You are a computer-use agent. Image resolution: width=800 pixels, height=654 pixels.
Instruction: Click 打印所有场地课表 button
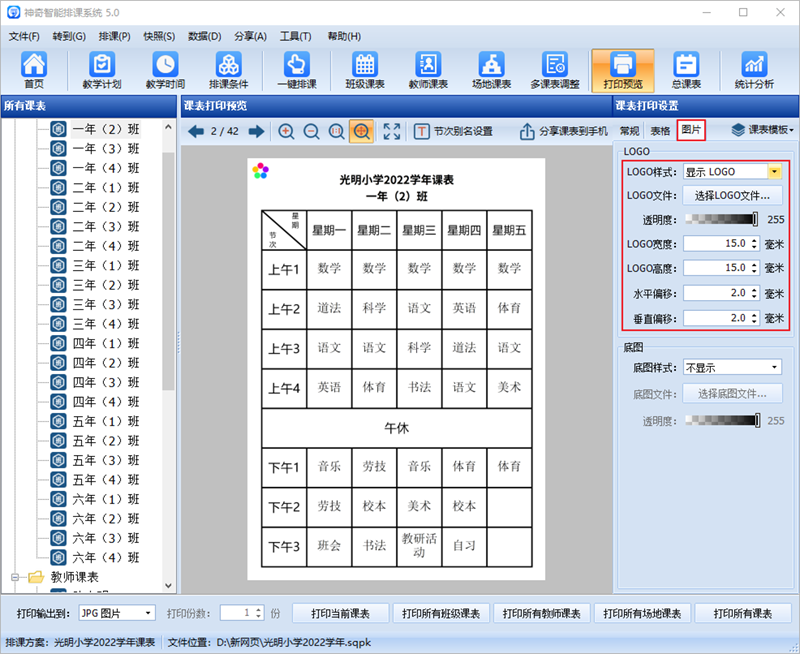[x=642, y=614]
